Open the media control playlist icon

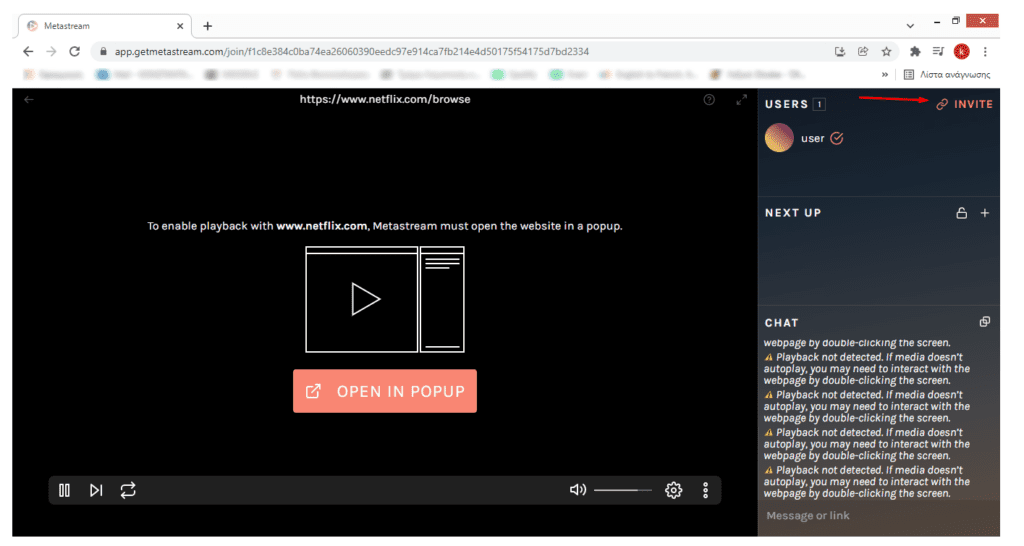pos(938,52)
